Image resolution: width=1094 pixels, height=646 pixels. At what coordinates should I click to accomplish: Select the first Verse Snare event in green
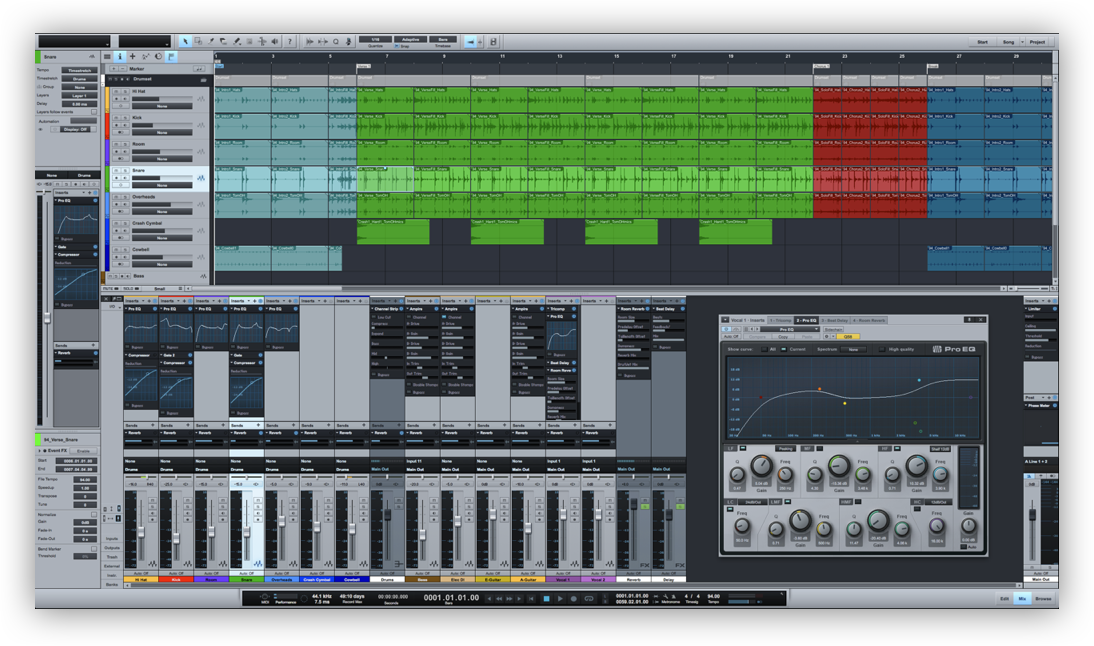(384, 179)
